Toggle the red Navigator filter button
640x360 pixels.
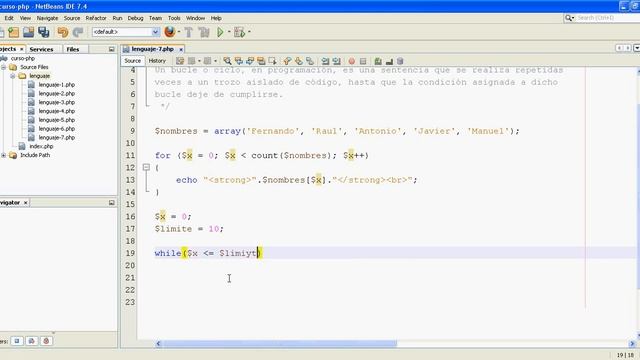[x=46, y=341]
